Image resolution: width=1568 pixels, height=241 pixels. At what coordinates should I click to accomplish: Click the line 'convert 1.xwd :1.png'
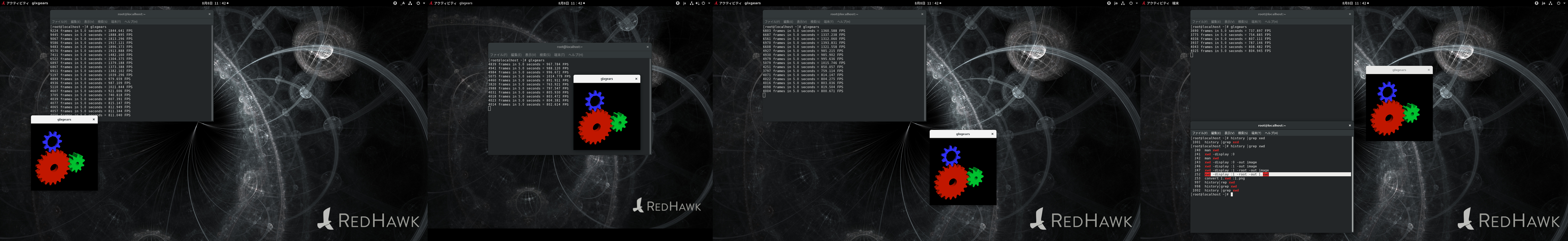pyautogui.click(x=1225, y=178)
